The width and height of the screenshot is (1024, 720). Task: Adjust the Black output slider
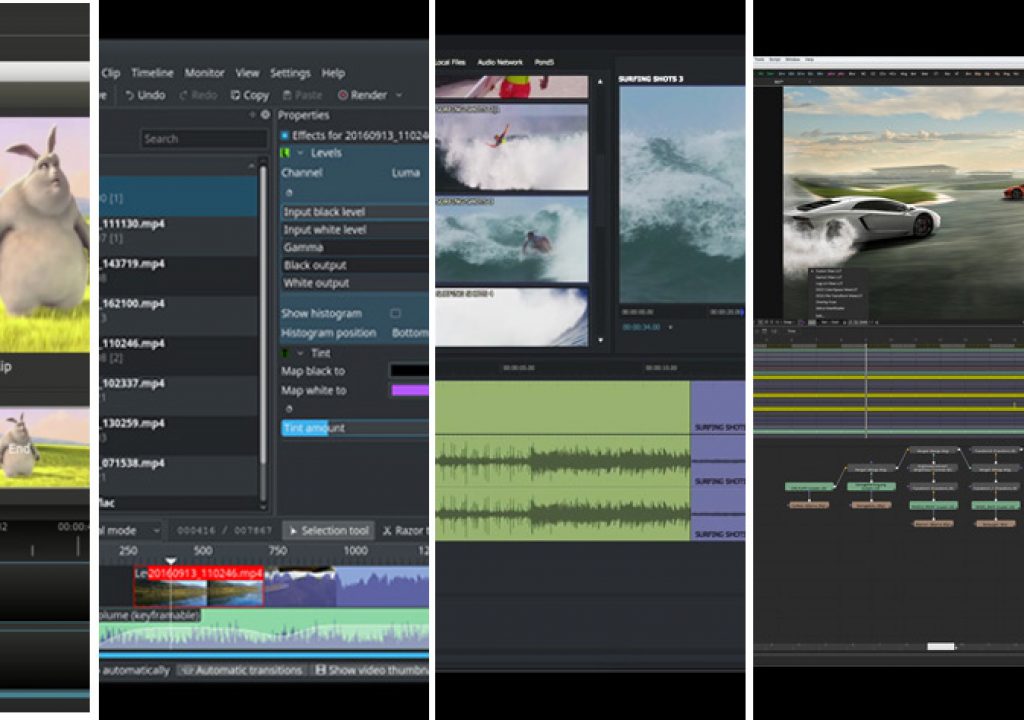(x=355, y=265)
